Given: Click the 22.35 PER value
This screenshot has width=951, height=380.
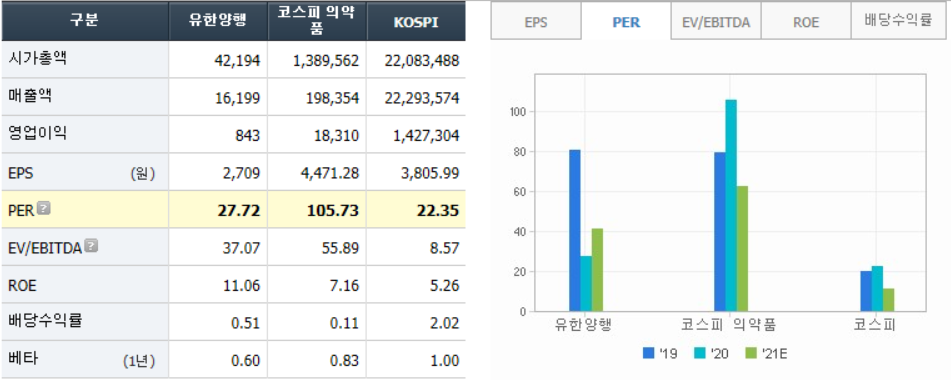Looking at the screenshot, I should coord(438,211).
